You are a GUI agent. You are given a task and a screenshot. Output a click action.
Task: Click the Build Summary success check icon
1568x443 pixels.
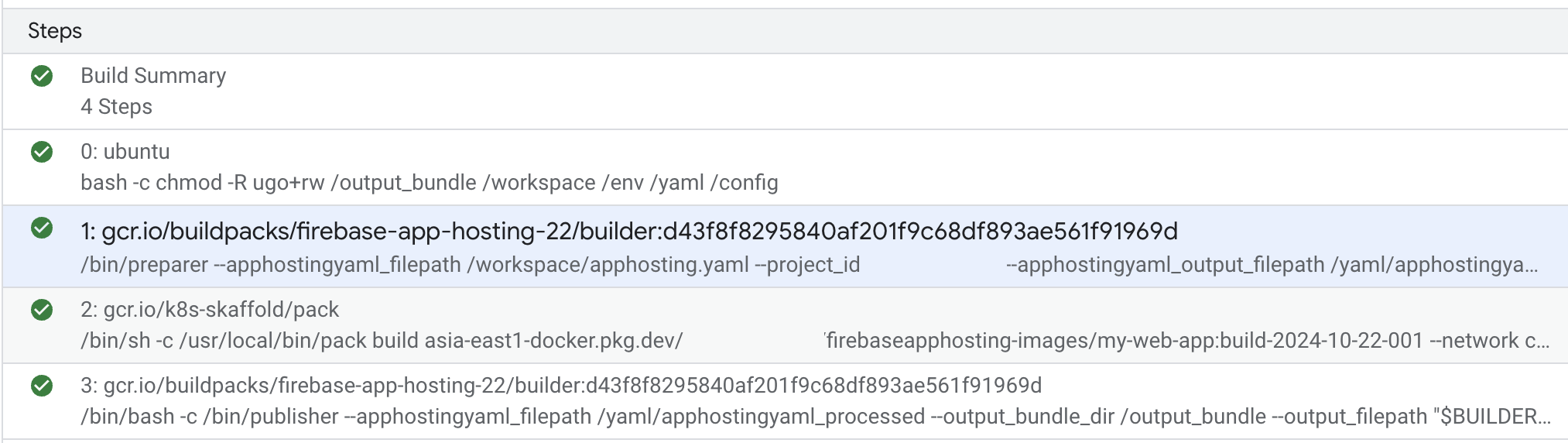[42, 76]
